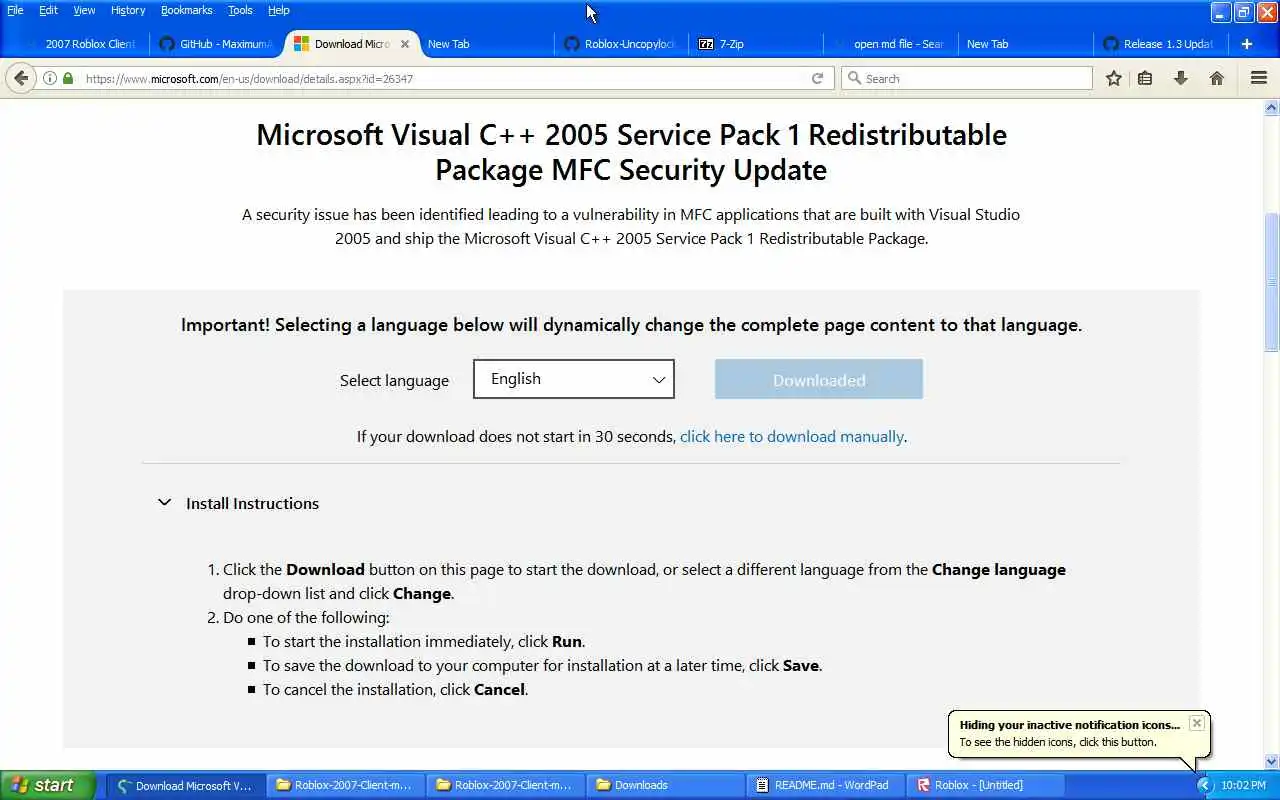This screenshot has width=1280, height=800.
Task: Close the notification icons balloon tip
Action: pyautogui.click(x=1196, y=723)
